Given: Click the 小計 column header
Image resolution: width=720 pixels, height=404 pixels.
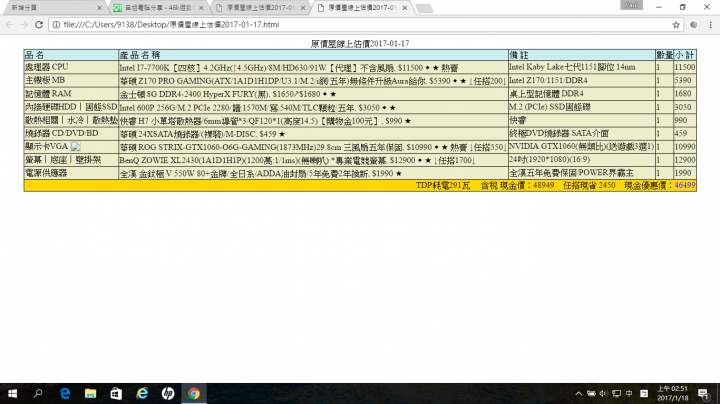Looking at the screenshot, I should click(685, 55).
